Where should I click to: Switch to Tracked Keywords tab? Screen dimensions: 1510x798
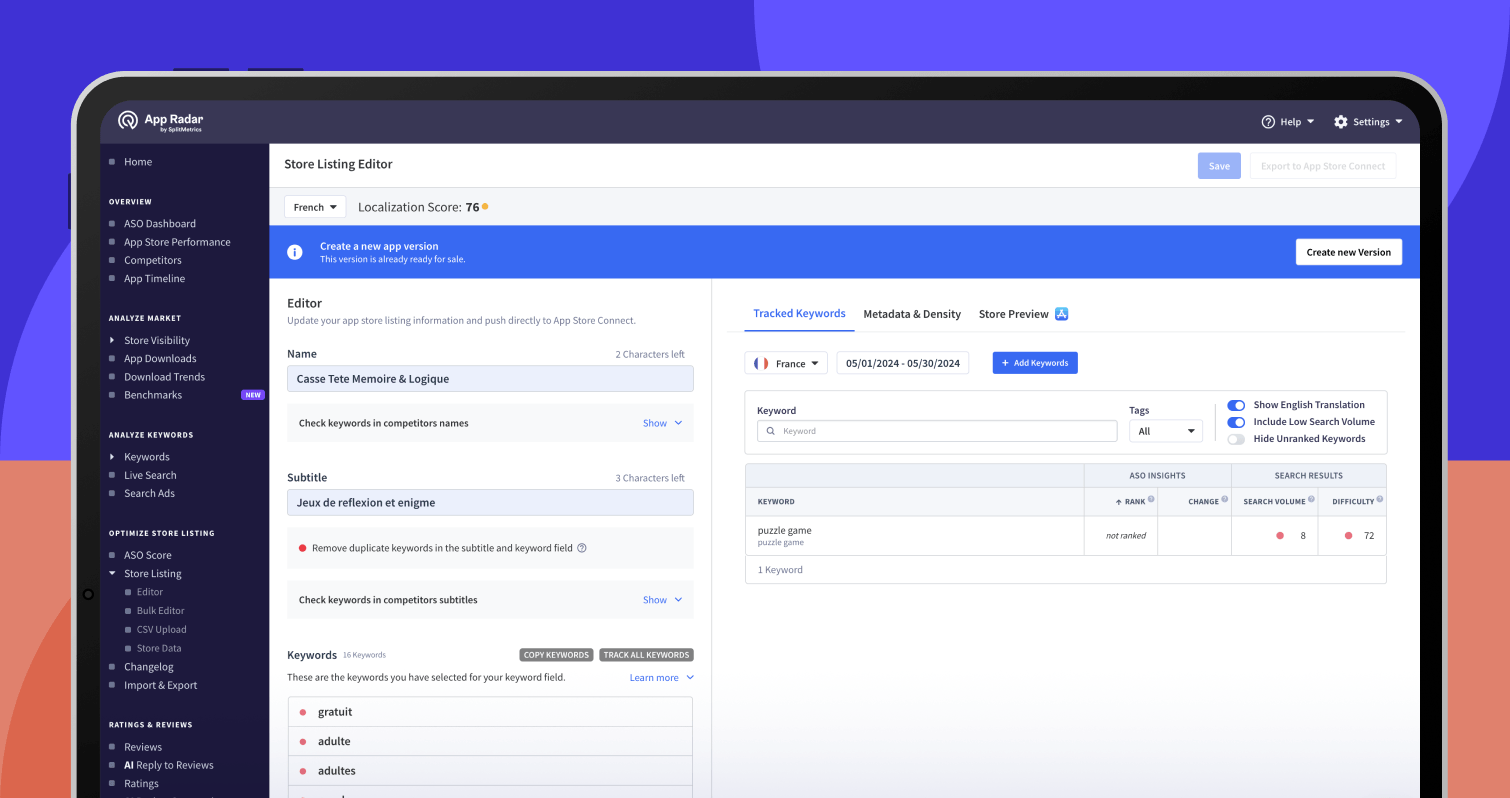799,314
